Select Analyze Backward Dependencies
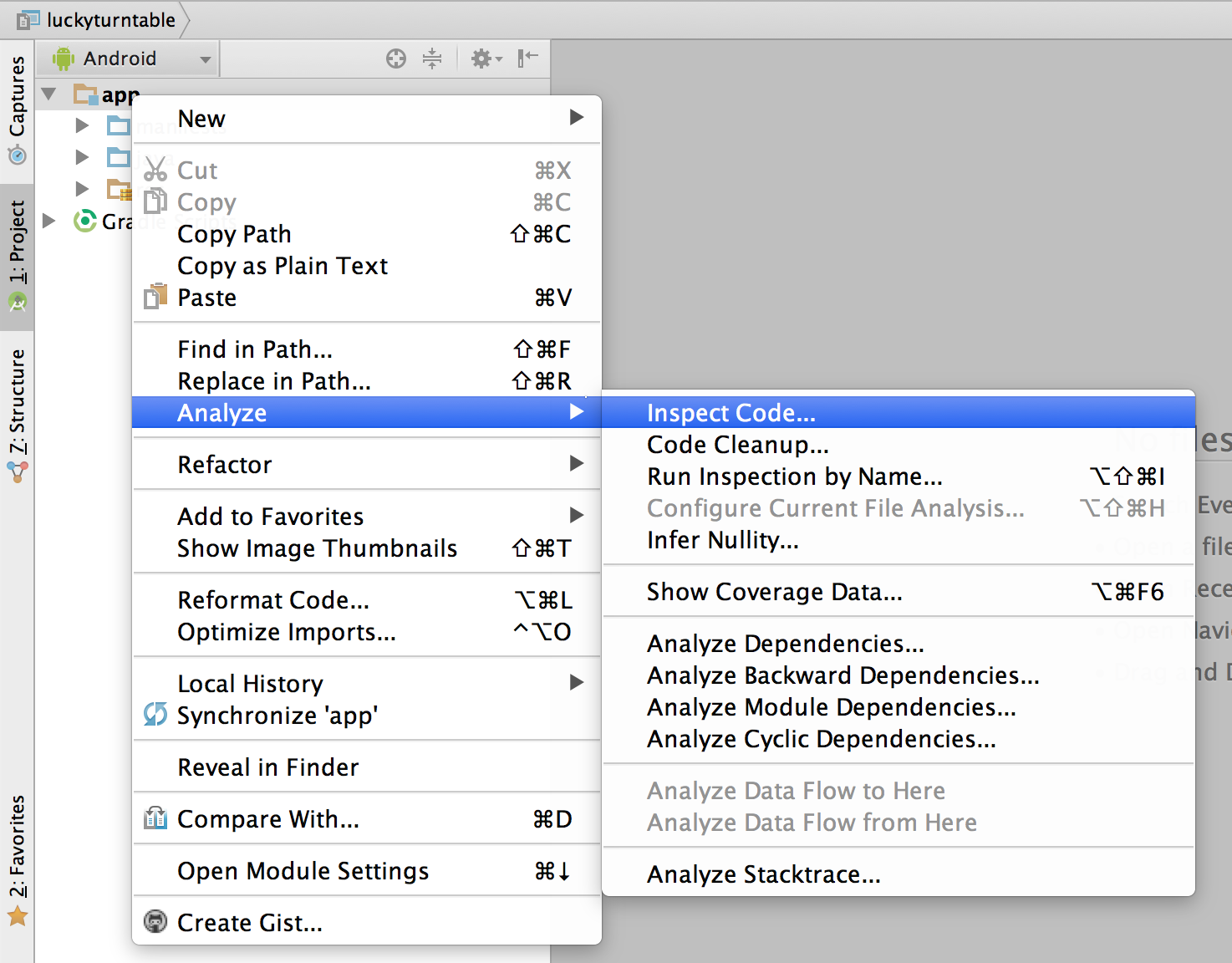Screen dimensions: 1232x963 [899, 675]
